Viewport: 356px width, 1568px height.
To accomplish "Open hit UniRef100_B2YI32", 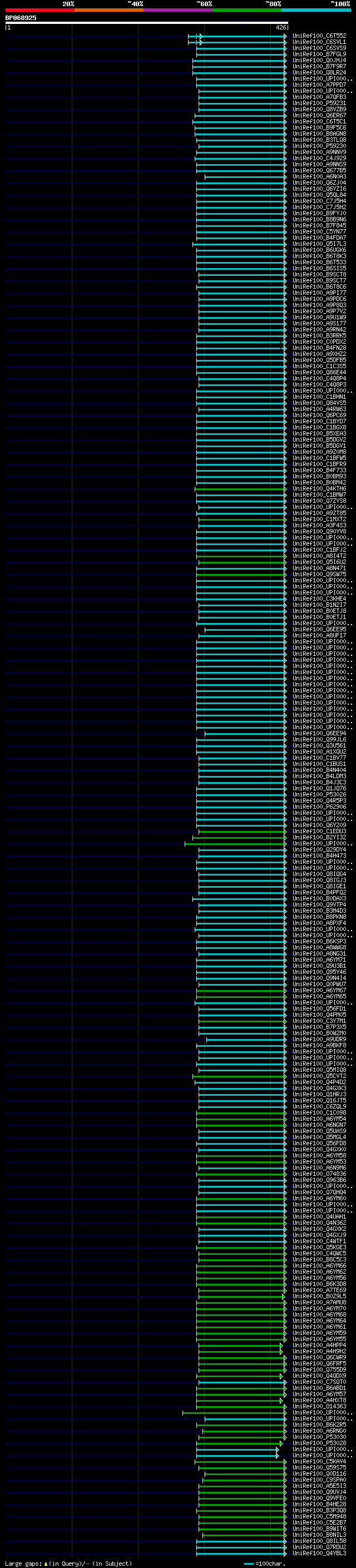I will tap(319, 838).
